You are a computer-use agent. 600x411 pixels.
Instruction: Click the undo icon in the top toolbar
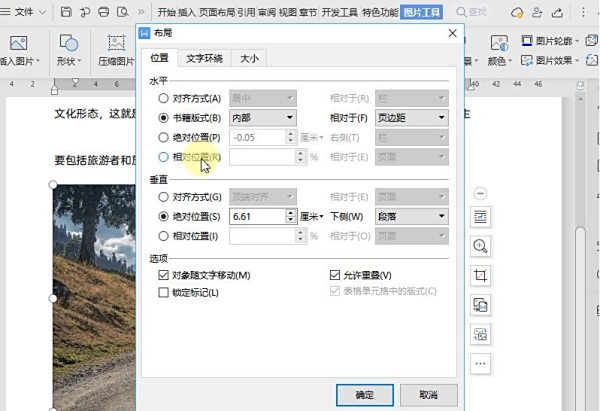tap(85, 12)
